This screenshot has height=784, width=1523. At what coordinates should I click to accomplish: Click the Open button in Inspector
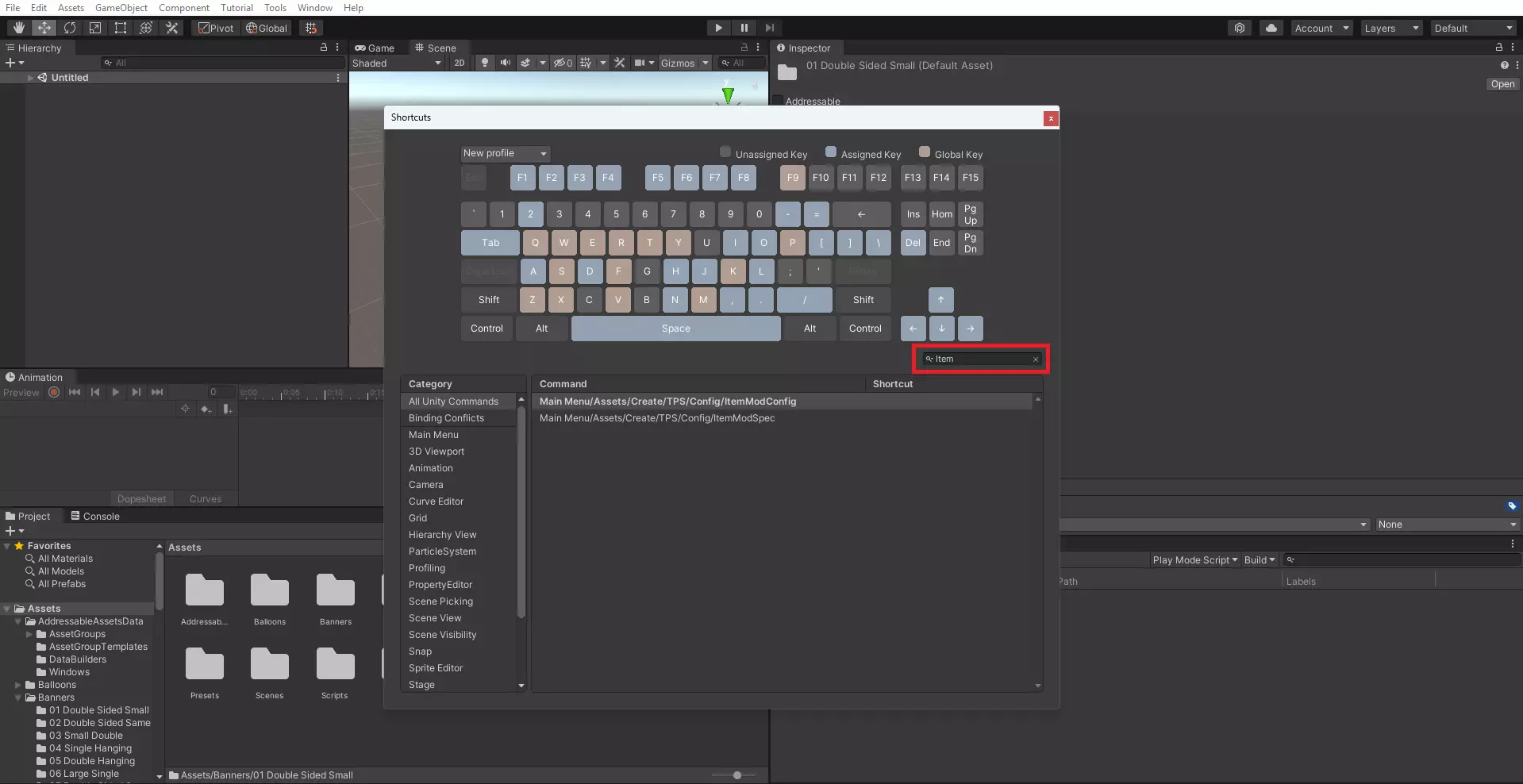pyautogui.click(x=1502, y=84)
